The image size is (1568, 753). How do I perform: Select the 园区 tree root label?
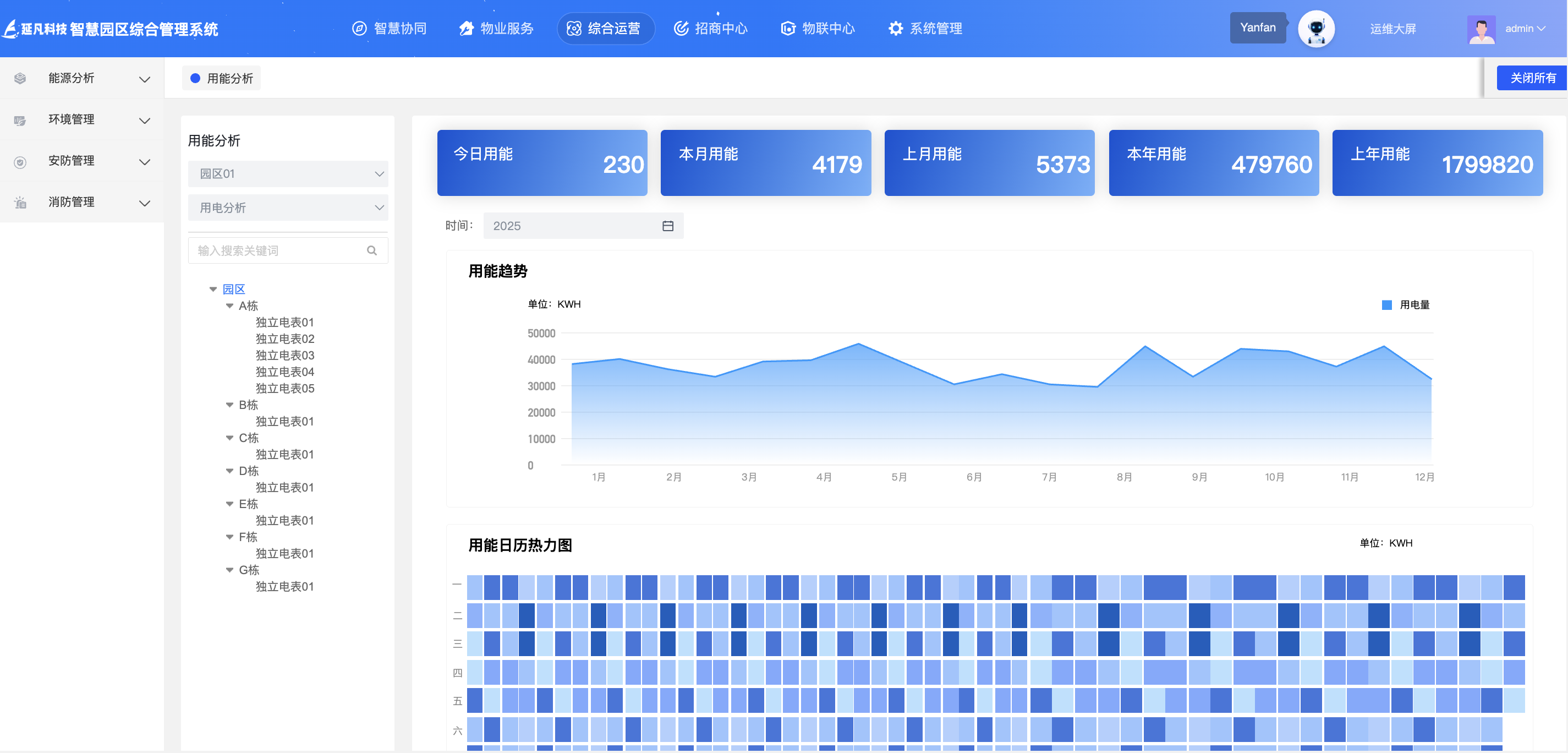(234, 290)
